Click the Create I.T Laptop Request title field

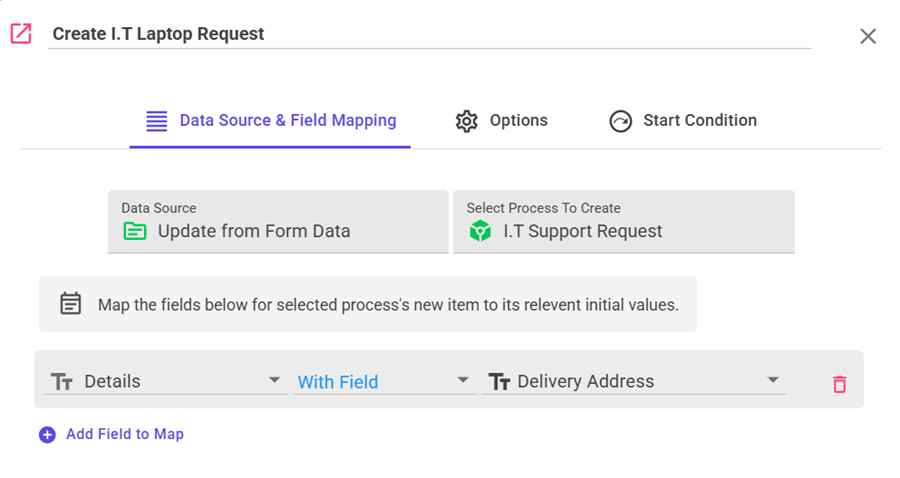(x=428, y=34)
